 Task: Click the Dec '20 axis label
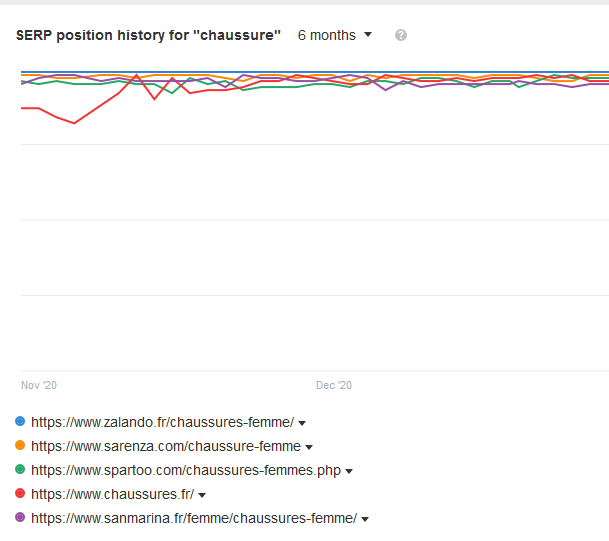[334, 385]
